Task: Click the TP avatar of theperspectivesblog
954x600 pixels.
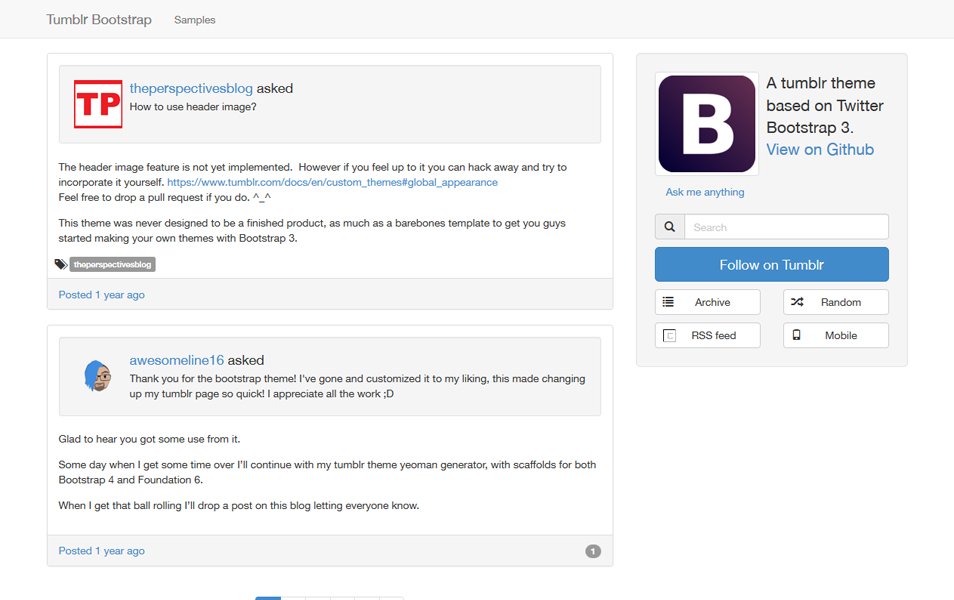Action: pyautogui.click(x=98, y=104)
